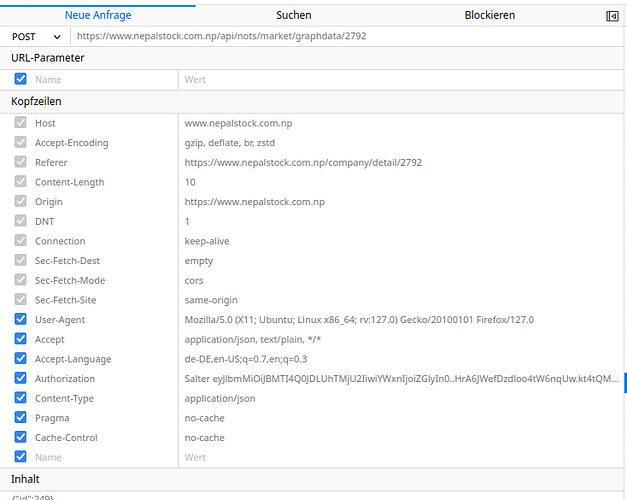Open the Suchen tab
The image size is (627, 500).
[x=293, y=15]
